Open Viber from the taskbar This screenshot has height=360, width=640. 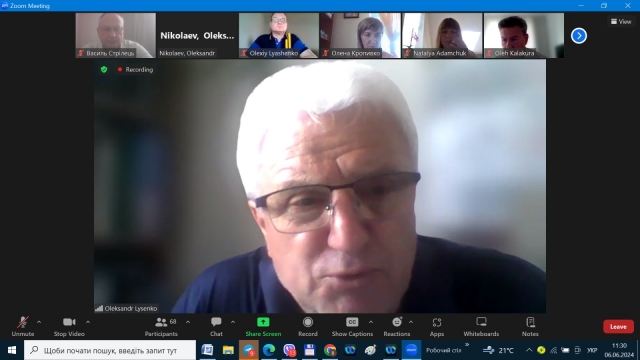tap(289, 350)
